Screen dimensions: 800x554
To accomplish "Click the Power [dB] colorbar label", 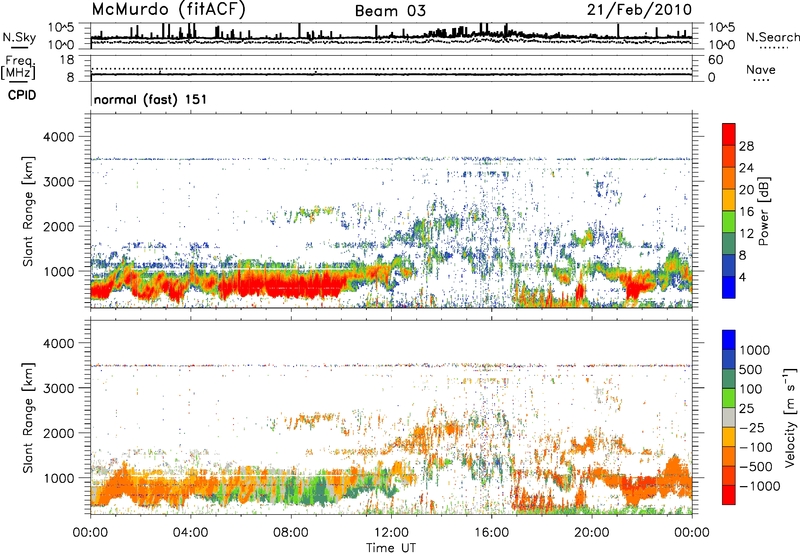I will 763,211.
